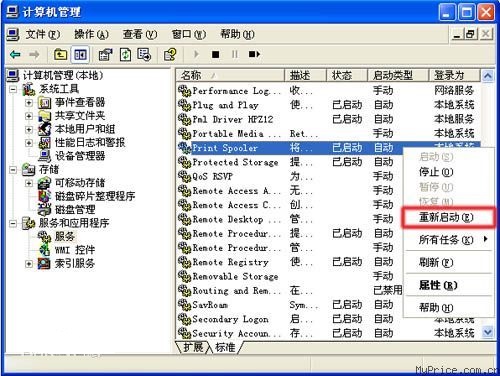Open the 文件(F) menu
This screenshot has width=500, height=376.
43,34
